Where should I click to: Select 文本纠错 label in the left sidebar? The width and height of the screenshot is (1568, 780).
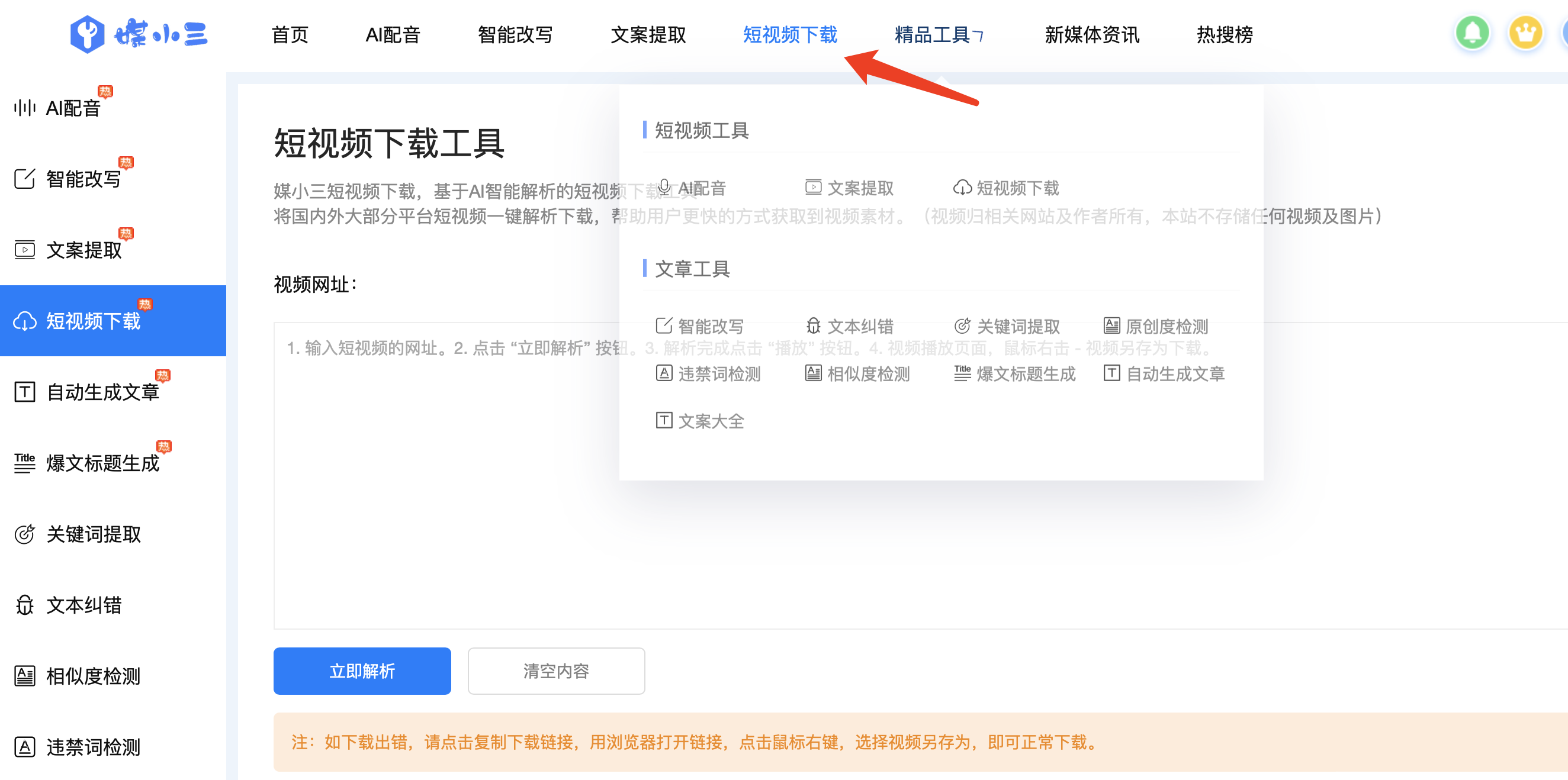(84, 605)
